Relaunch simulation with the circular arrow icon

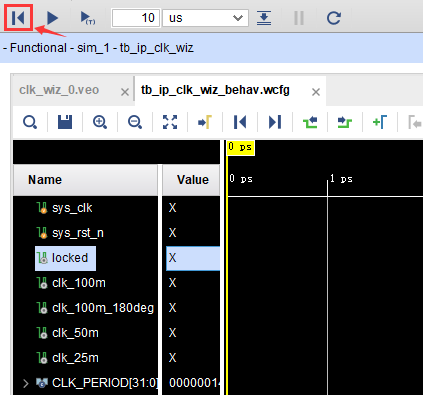334,18
